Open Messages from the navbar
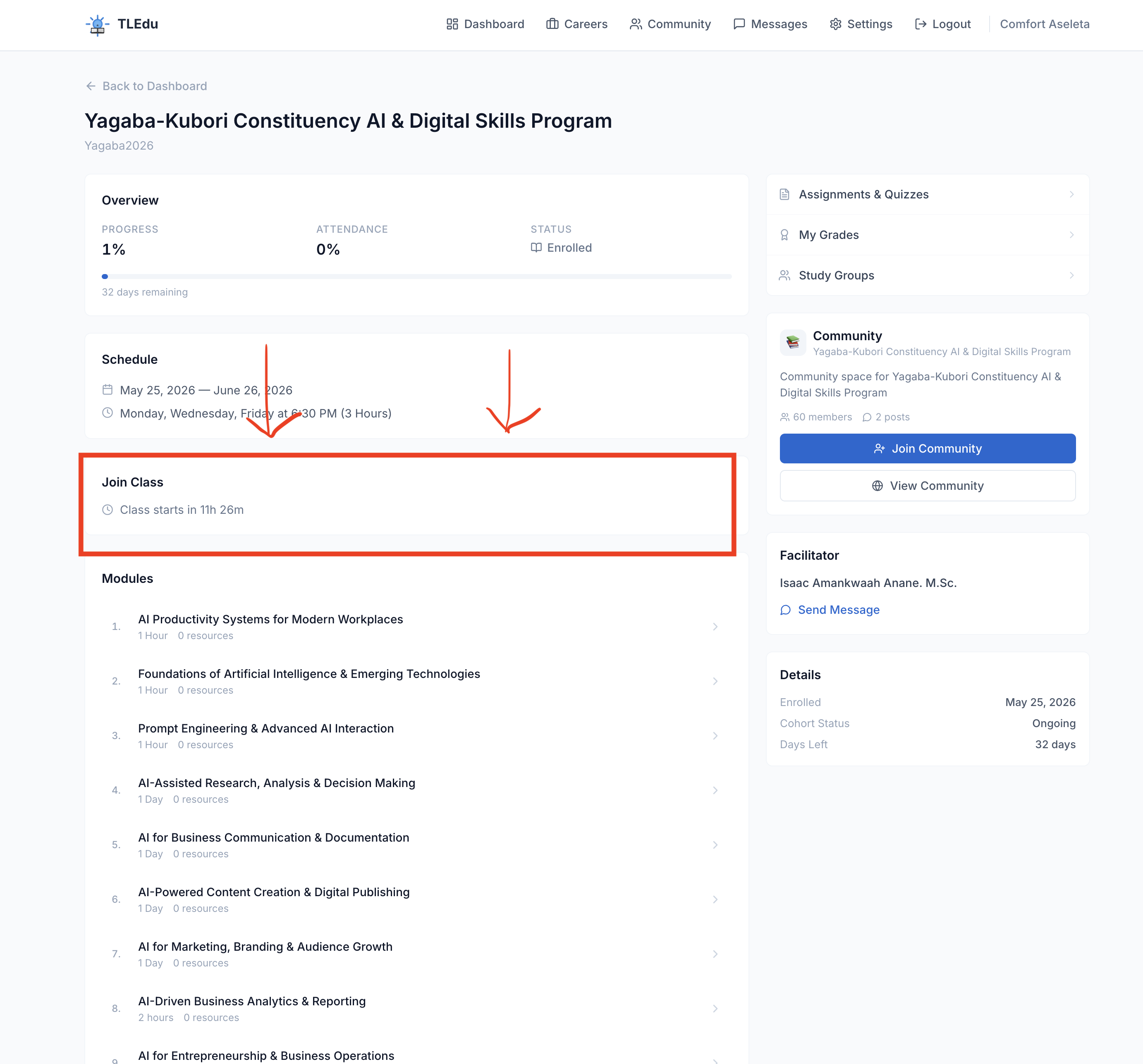The height and width of the screenshot is (1064, 1143). [770, 24]
